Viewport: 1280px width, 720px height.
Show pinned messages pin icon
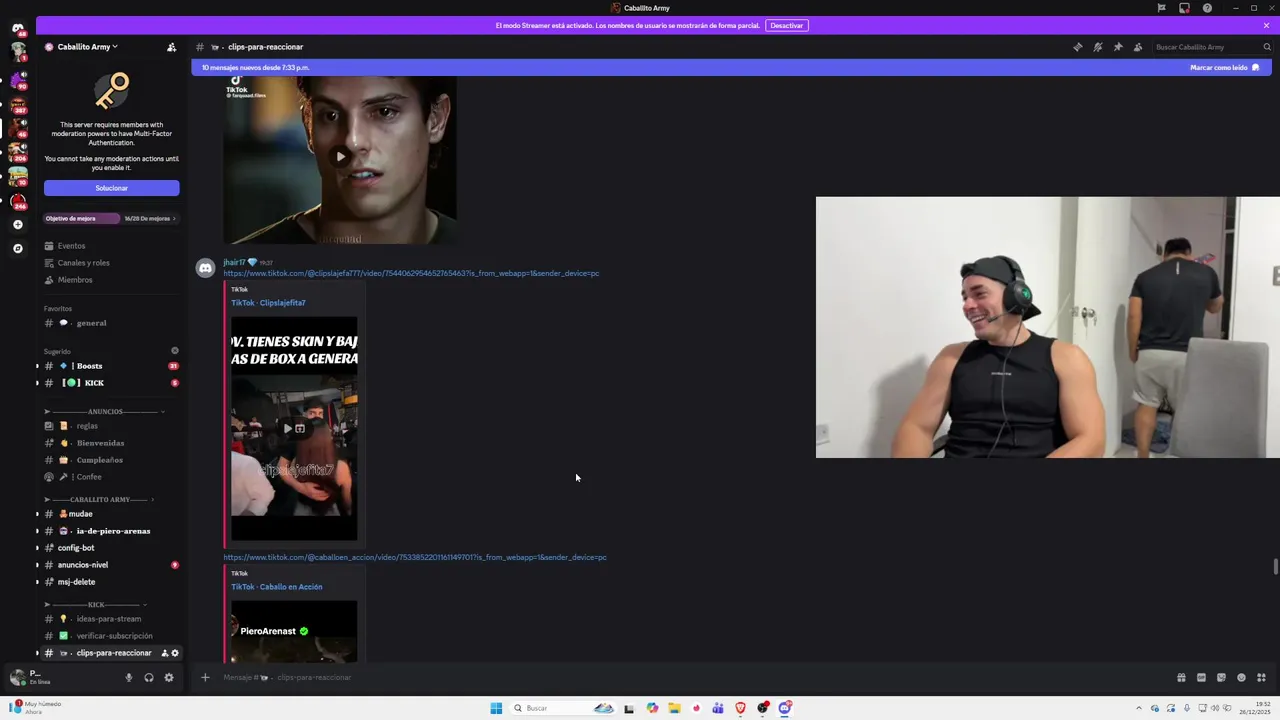(x=1118, y=47)
